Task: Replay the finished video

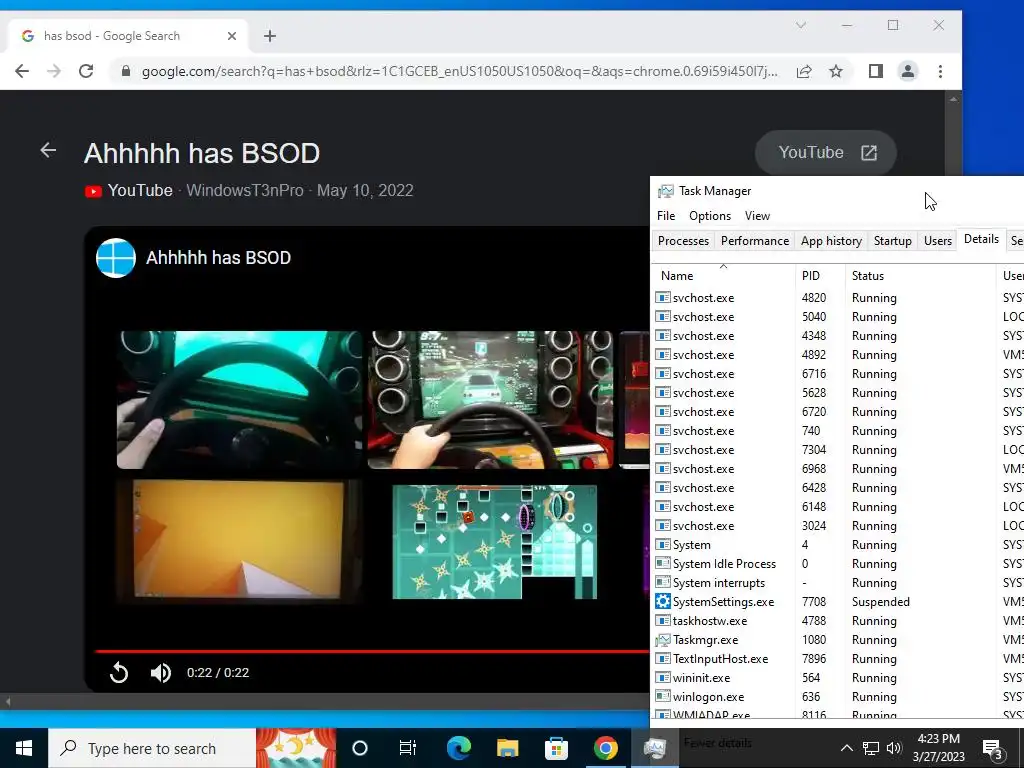Action: pos(119,672)
